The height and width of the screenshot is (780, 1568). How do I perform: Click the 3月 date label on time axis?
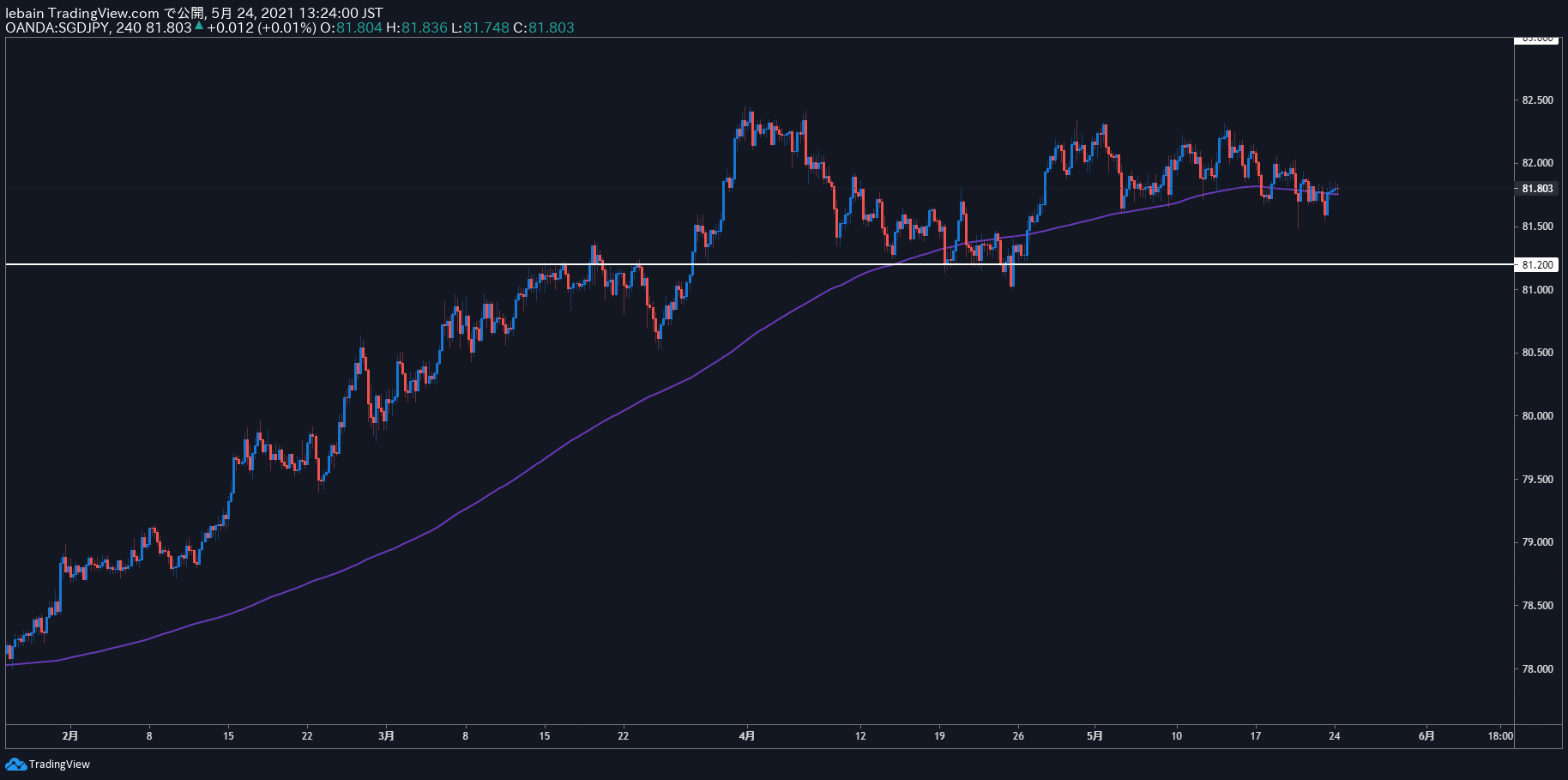pos(387,735)
